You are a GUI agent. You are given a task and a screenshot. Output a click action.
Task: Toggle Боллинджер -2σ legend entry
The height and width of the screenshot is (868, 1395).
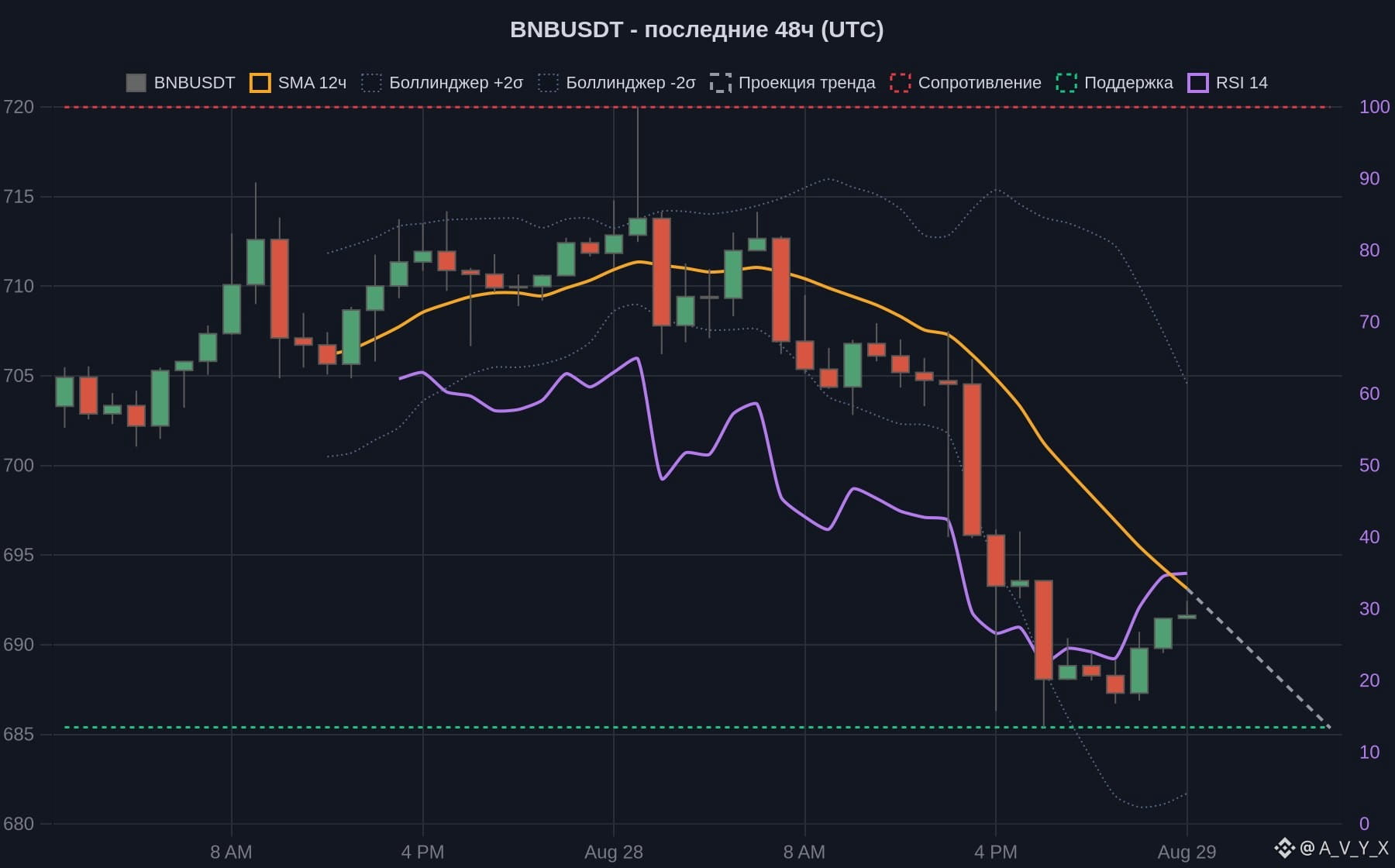pyautogui.click(x=617, y=83)
